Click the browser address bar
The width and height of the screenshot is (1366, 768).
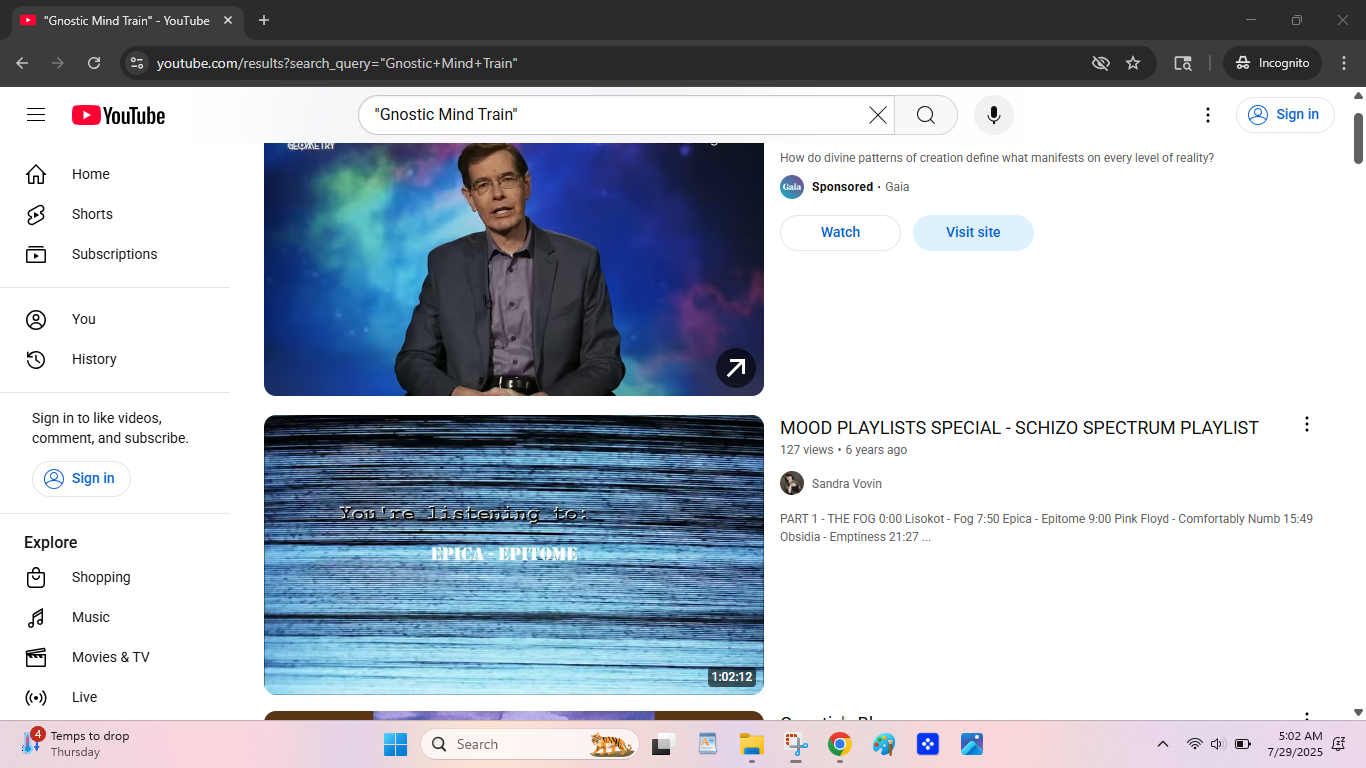620,63
